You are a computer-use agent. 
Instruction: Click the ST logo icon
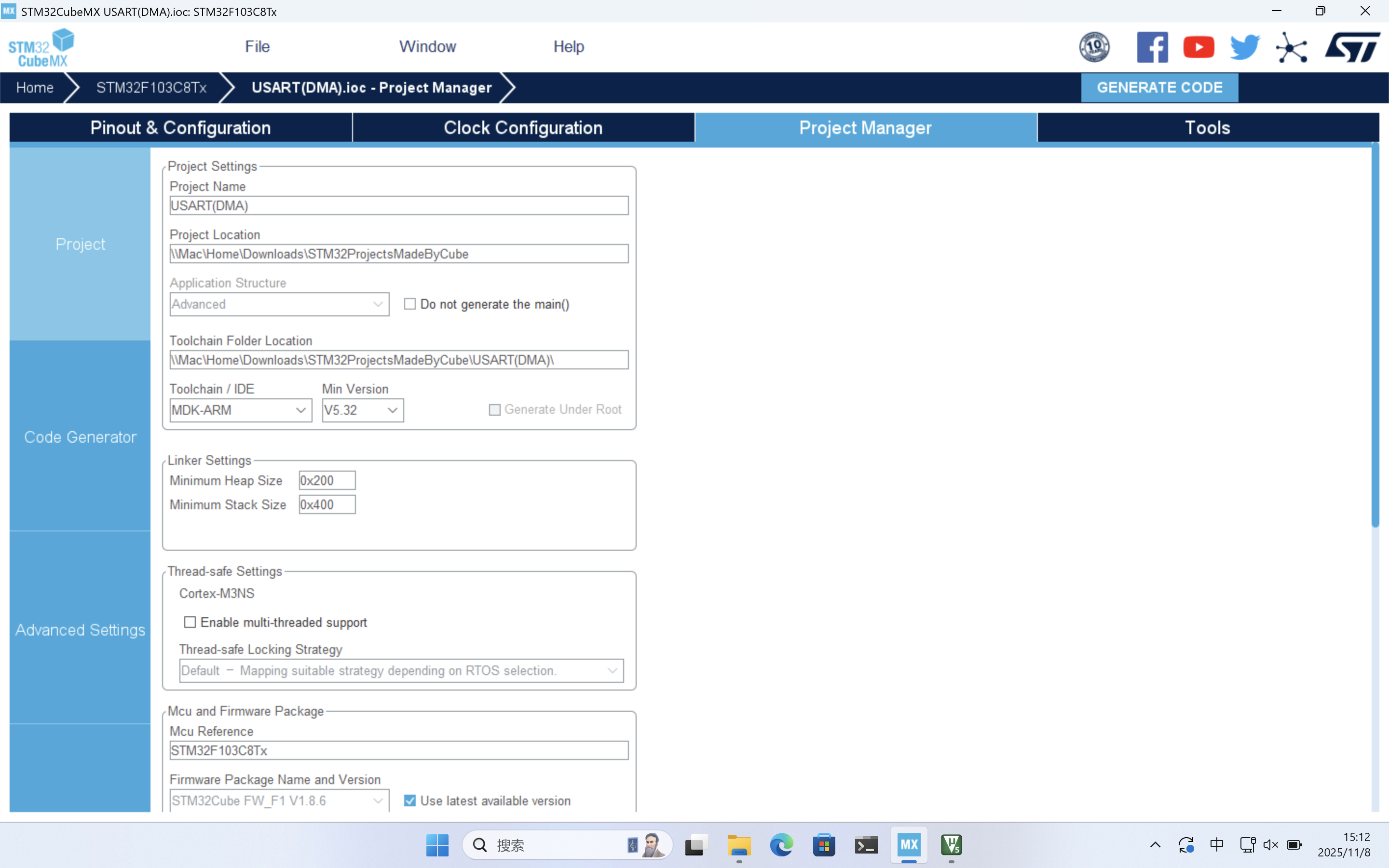[x=1352, y=47]
